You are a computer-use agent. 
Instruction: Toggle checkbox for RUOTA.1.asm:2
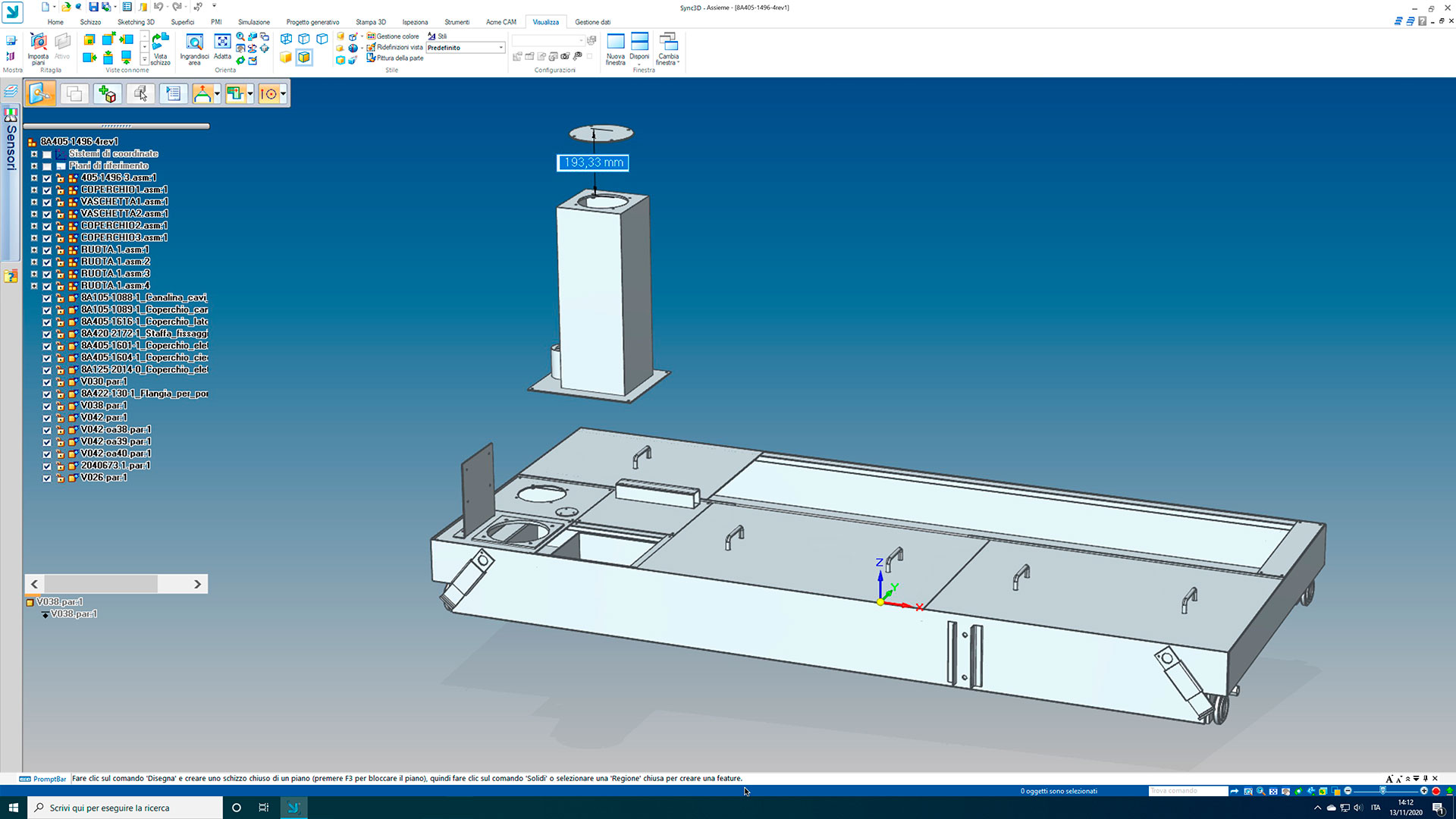point(47,262)
